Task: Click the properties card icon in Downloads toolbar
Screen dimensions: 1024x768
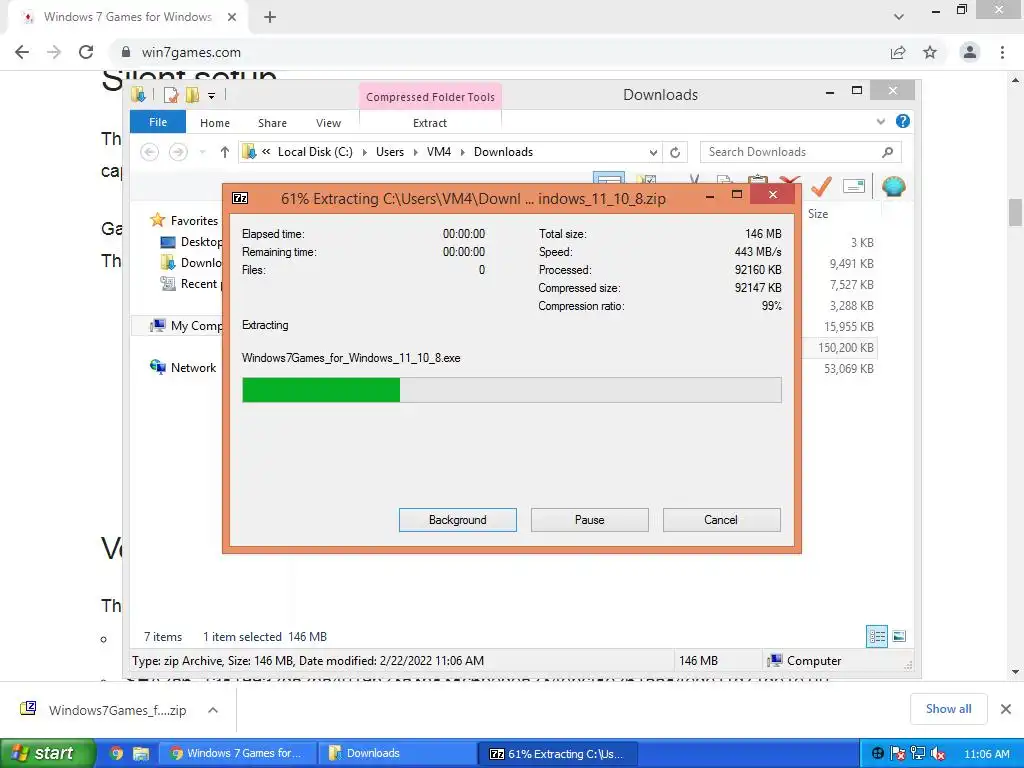Action: click(854, 187)
